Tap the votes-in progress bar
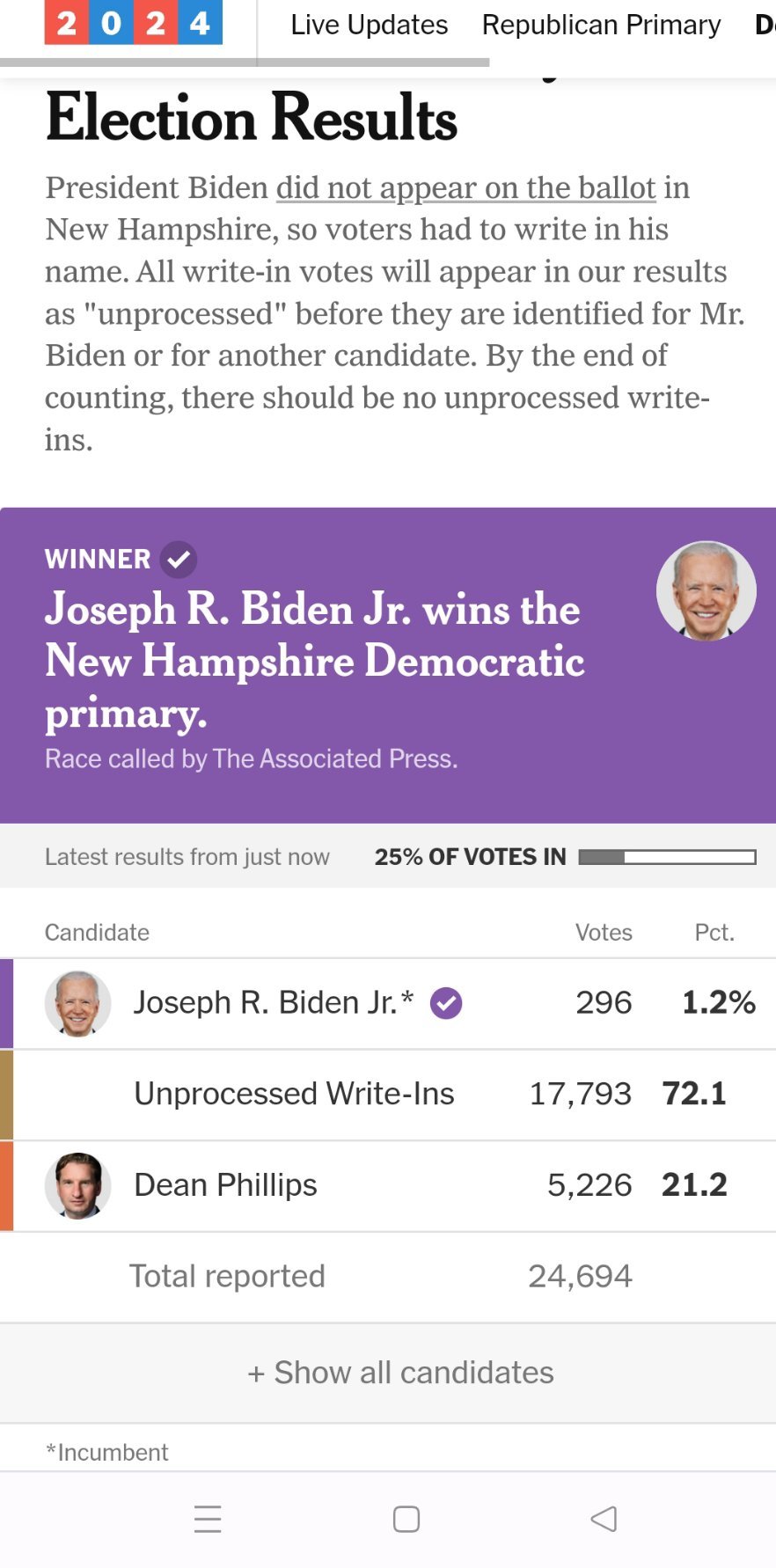776x1568 pixels. pos(667,857)
